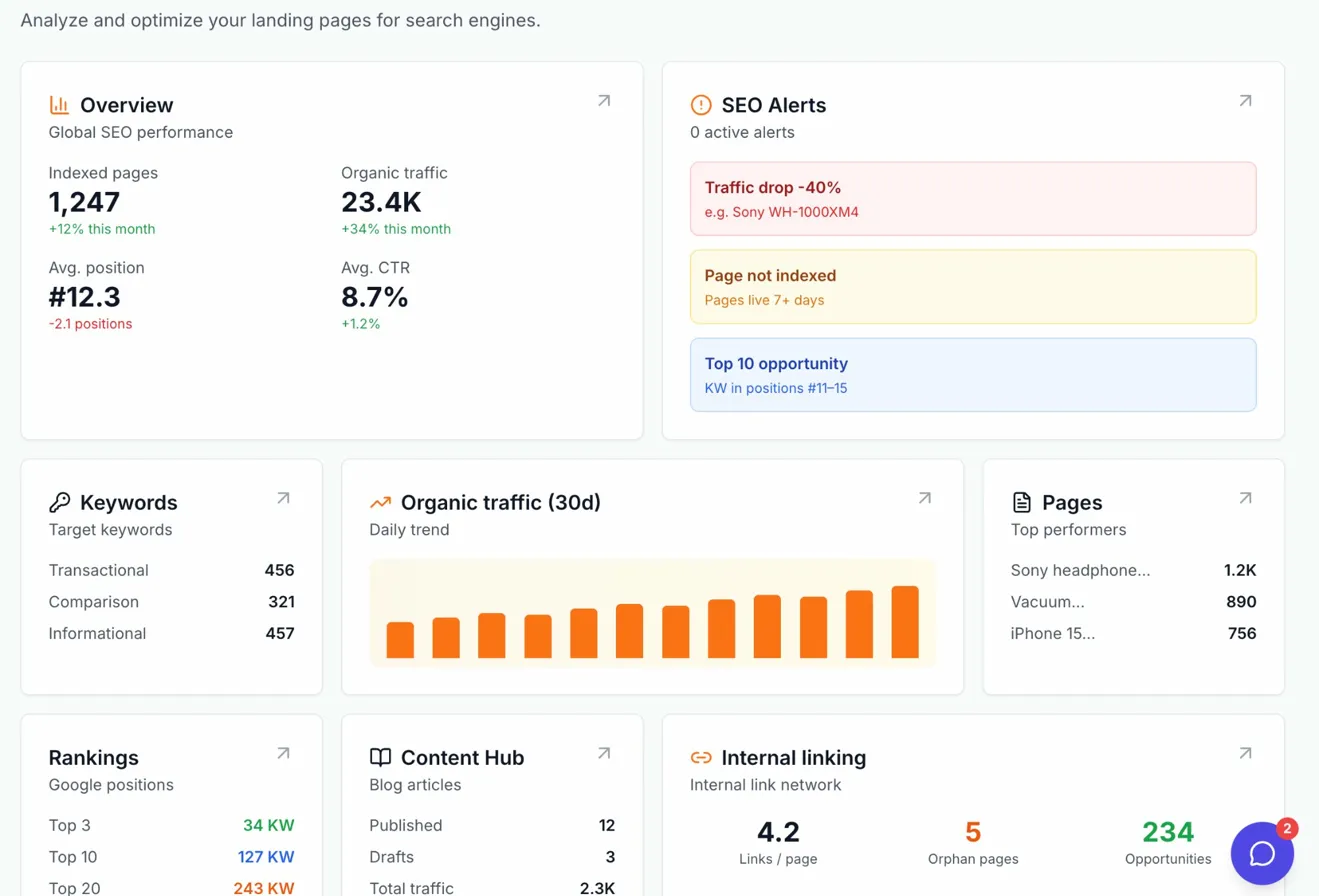This screenshot has width=1319, height=896.
Task: Open the Traffic drop -40% alert
Action: [x=973, y=198]
